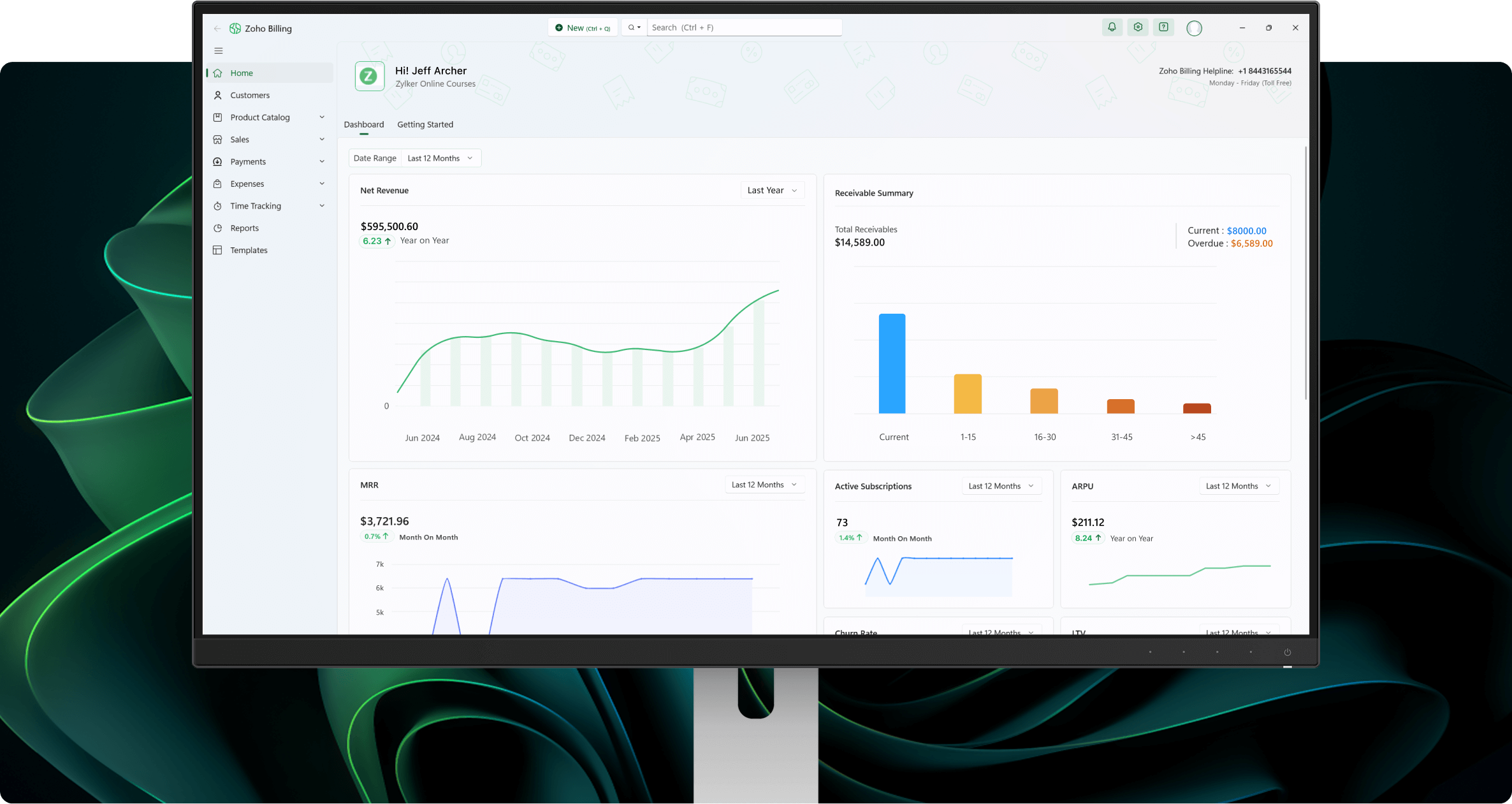Change Net Revenue period from Last Year
This screenshot has height=804, width=1512.
(772, 190)
